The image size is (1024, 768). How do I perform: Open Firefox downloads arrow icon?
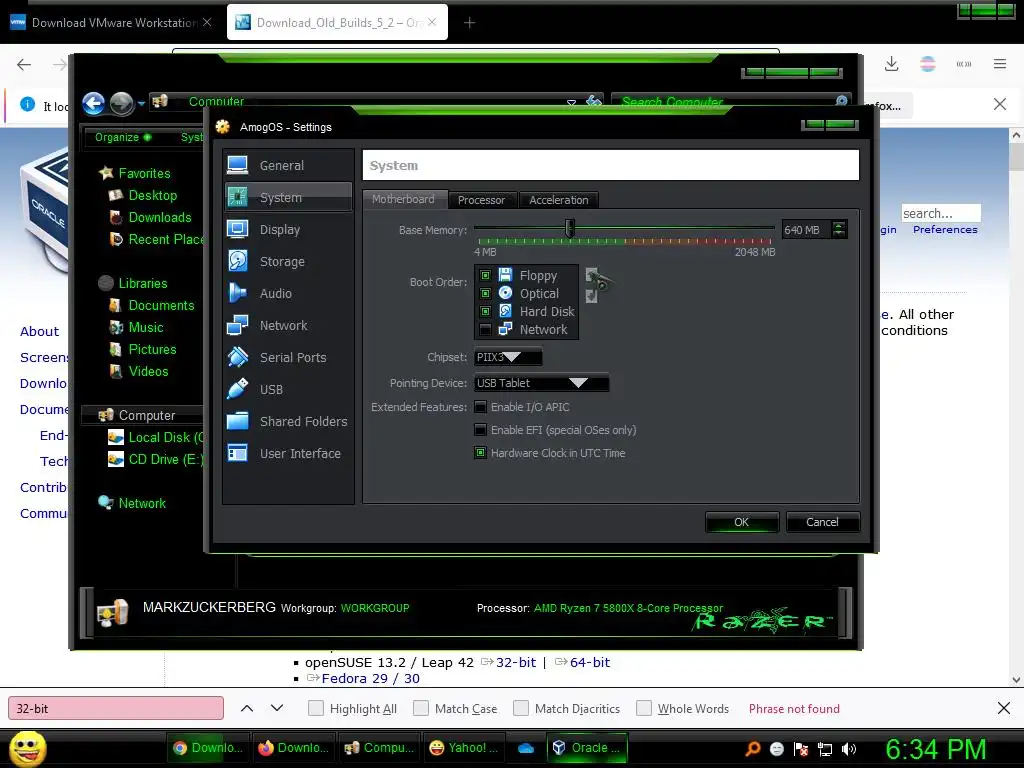[x=891, y=64]
